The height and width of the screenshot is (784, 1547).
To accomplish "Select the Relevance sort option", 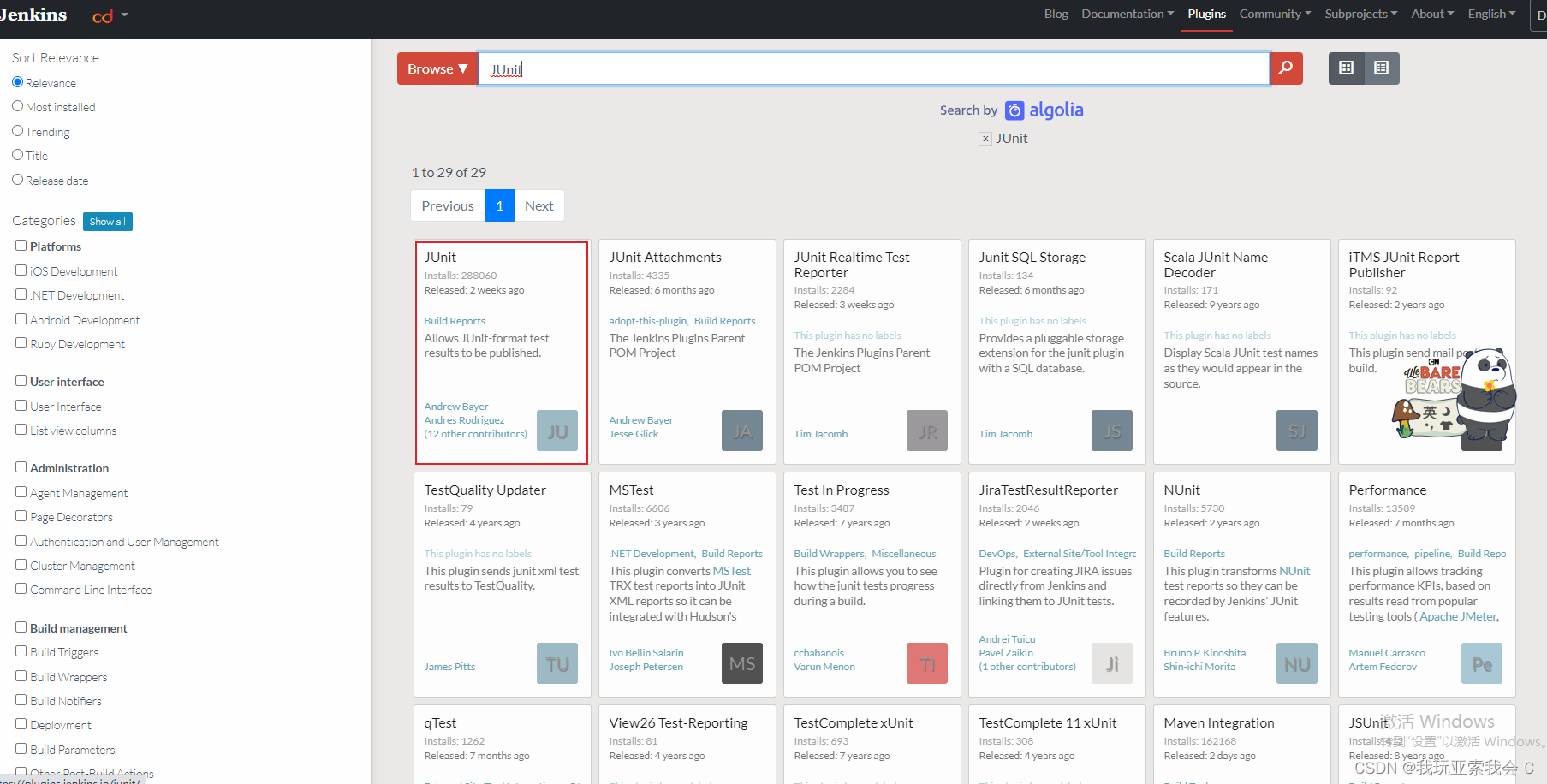I will pyautogui.click(x=17, y=82).
